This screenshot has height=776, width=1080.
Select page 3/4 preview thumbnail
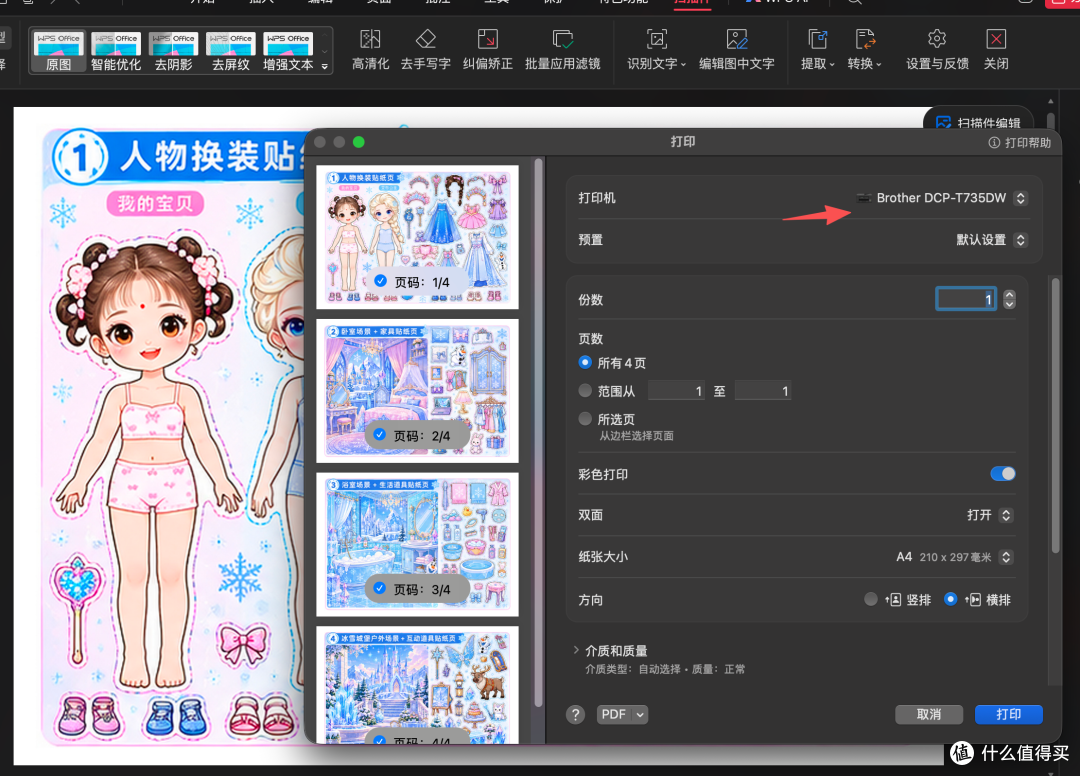417,544
